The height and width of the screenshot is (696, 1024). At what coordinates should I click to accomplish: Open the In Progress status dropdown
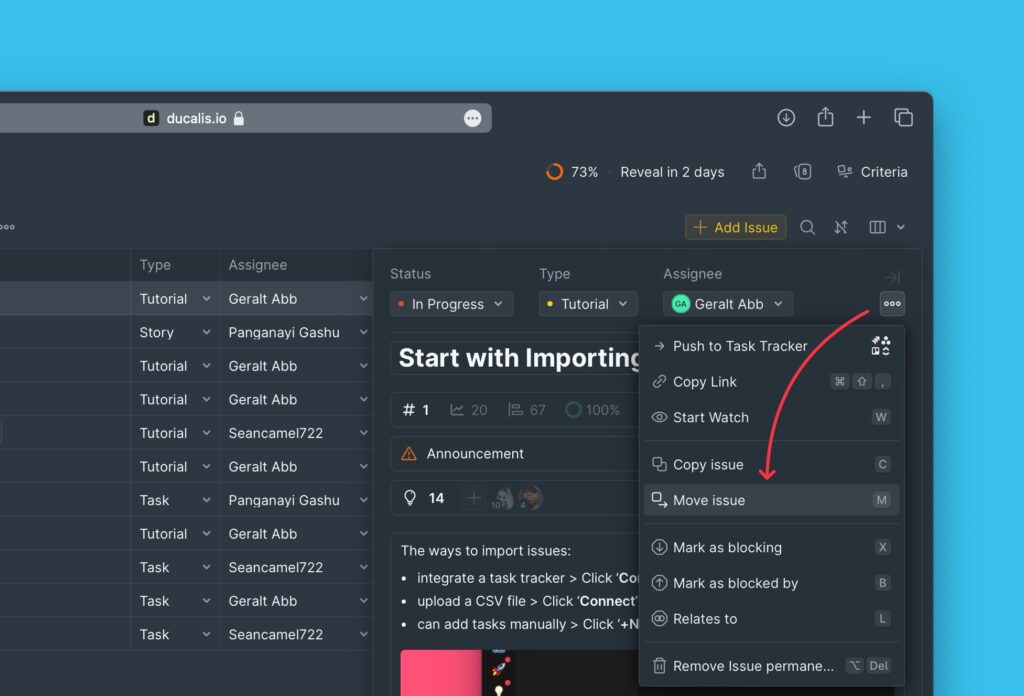[452, 304]
